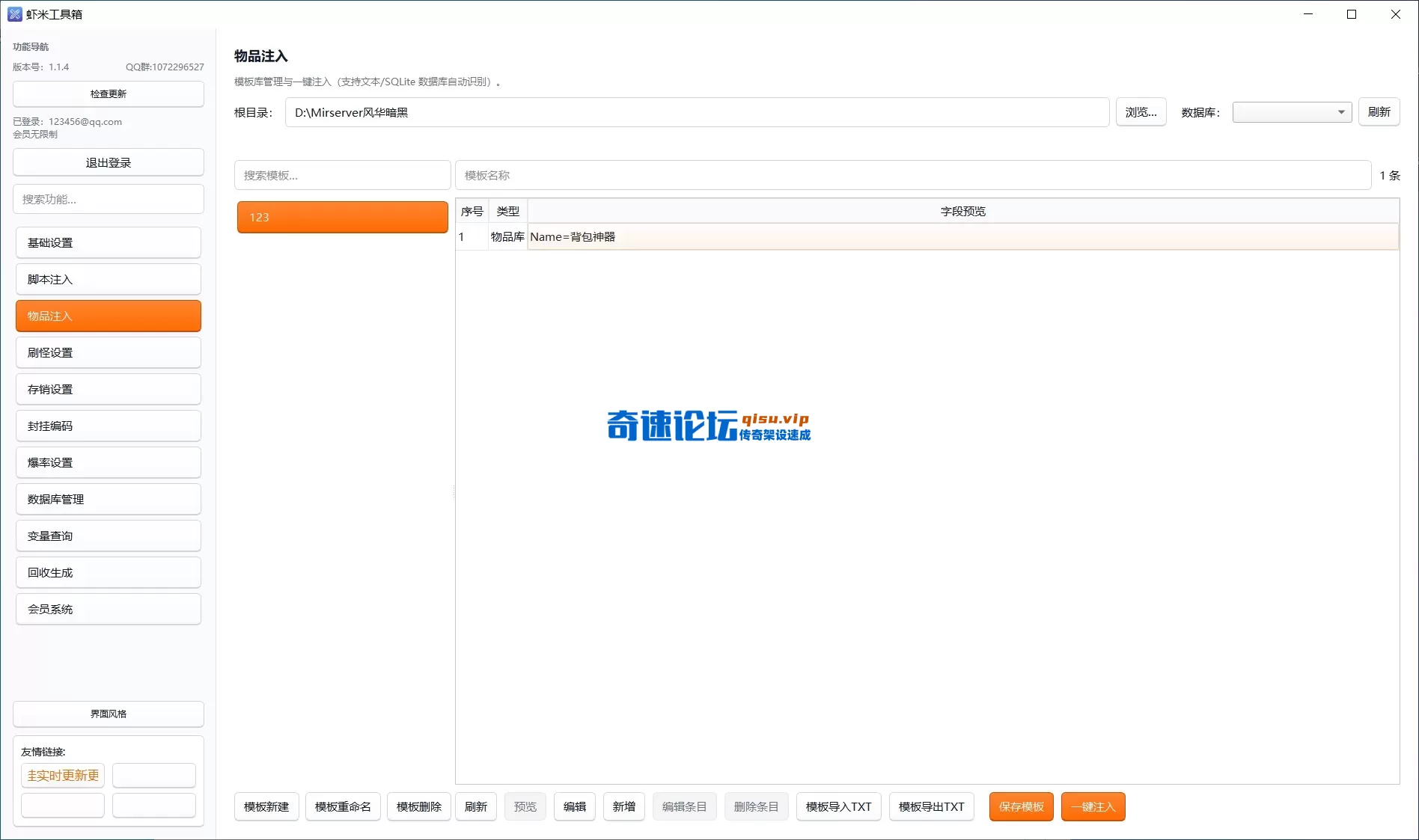Viewport: 1419px width, 840px height.
Task: Click the 浏览... button for root directory
Action: [x=1141, y=112]
